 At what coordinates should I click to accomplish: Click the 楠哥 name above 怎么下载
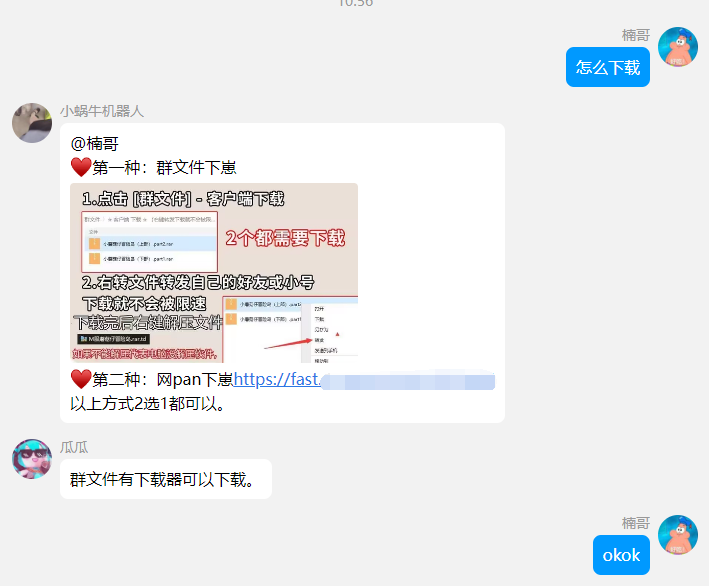pyautogui.click(x=635, y=35)
